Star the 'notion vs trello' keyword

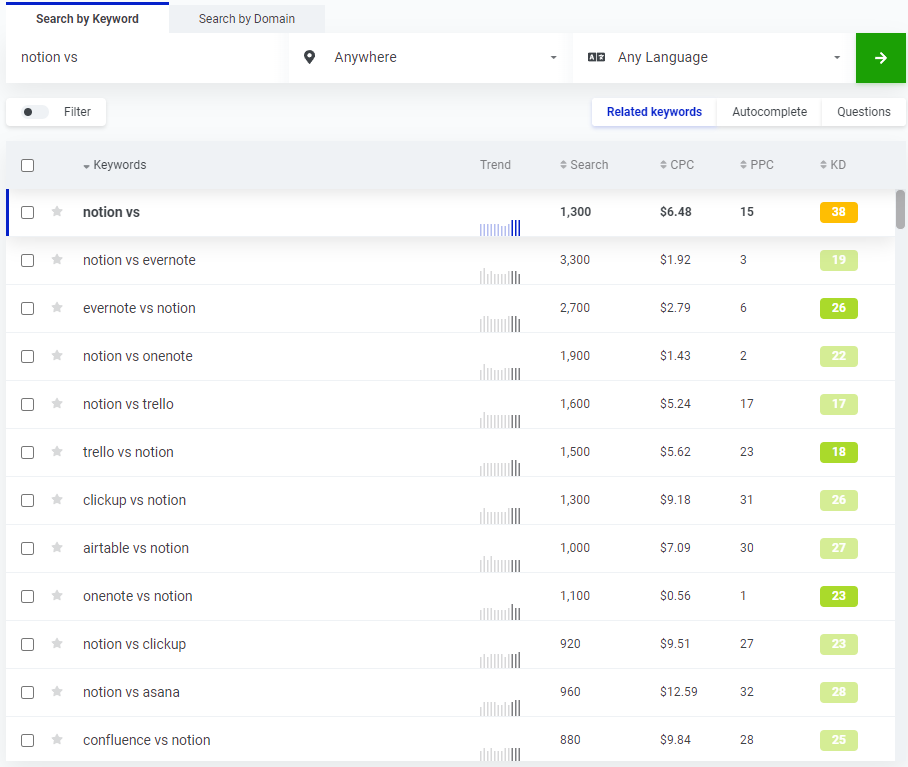coord(57,404)
